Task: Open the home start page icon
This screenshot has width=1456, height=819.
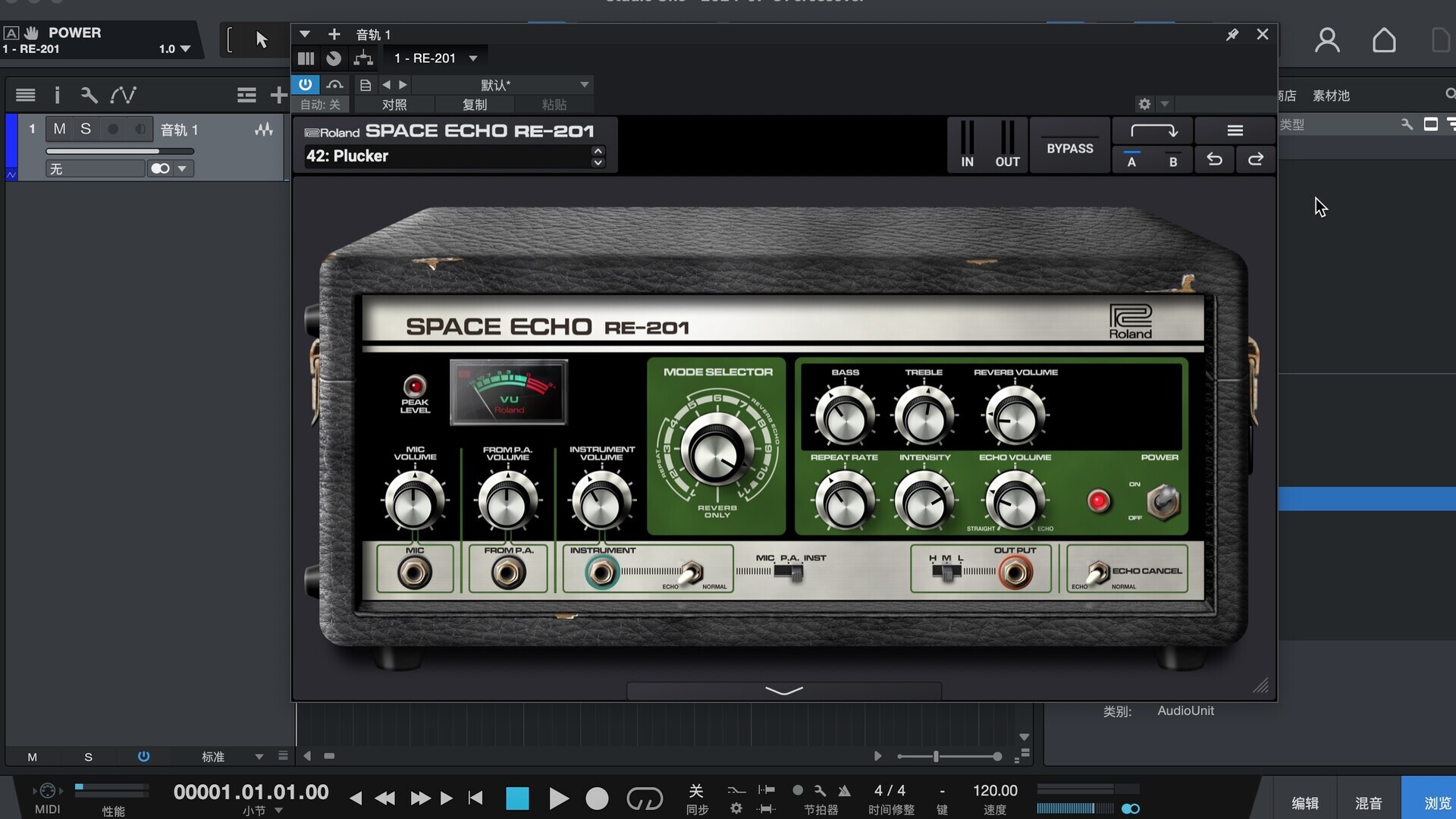Action: pos(1384,40)
